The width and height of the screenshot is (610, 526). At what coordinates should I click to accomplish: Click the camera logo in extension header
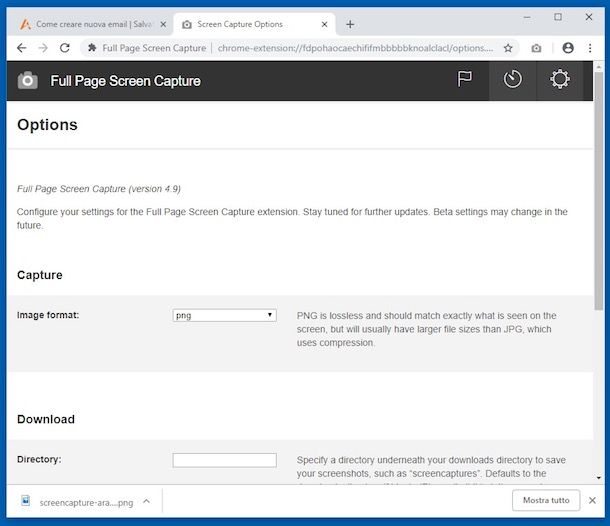tap(28, 81)
